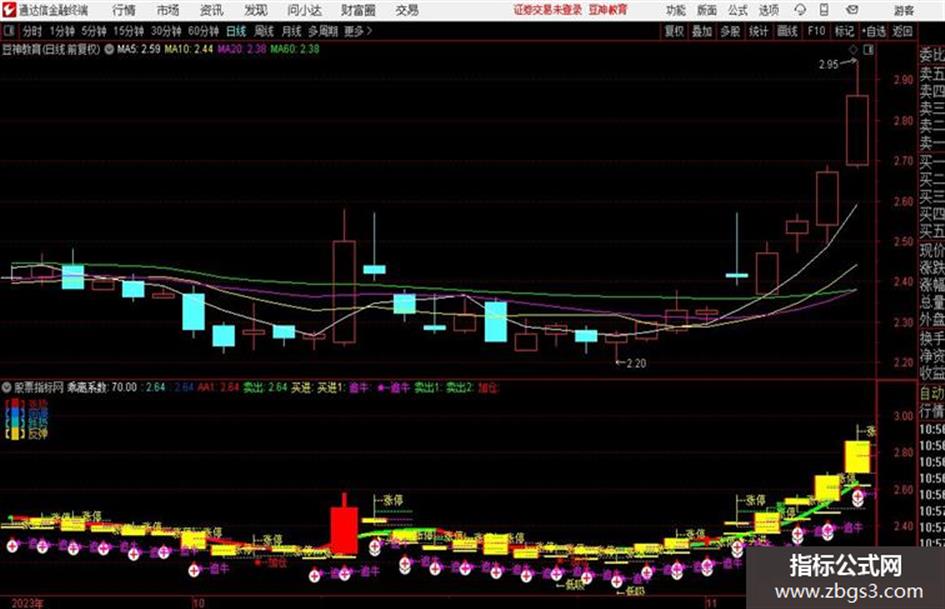Click the 证券交易未登录 status link
Image resolution: width=945 pixels, height=609 pixels.
tap(548, 10)
